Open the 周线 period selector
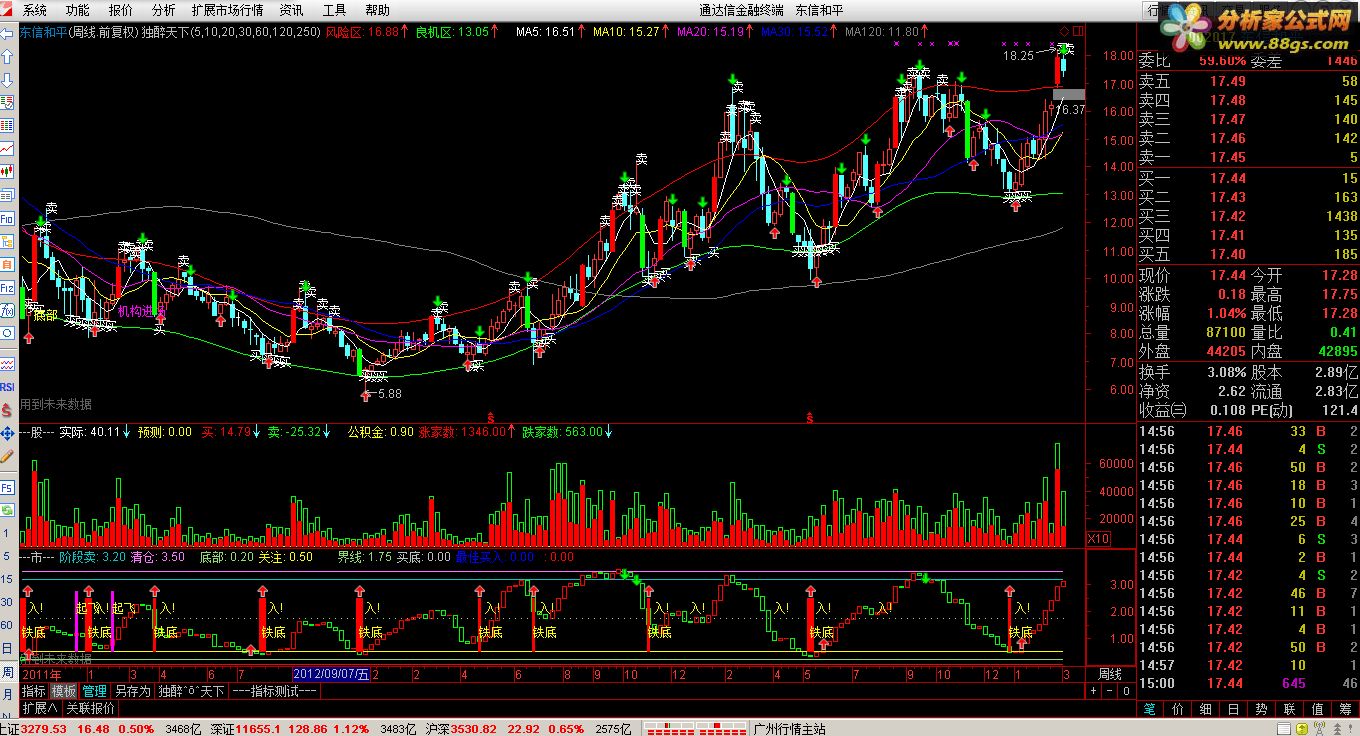 [x=1110, y=674]
